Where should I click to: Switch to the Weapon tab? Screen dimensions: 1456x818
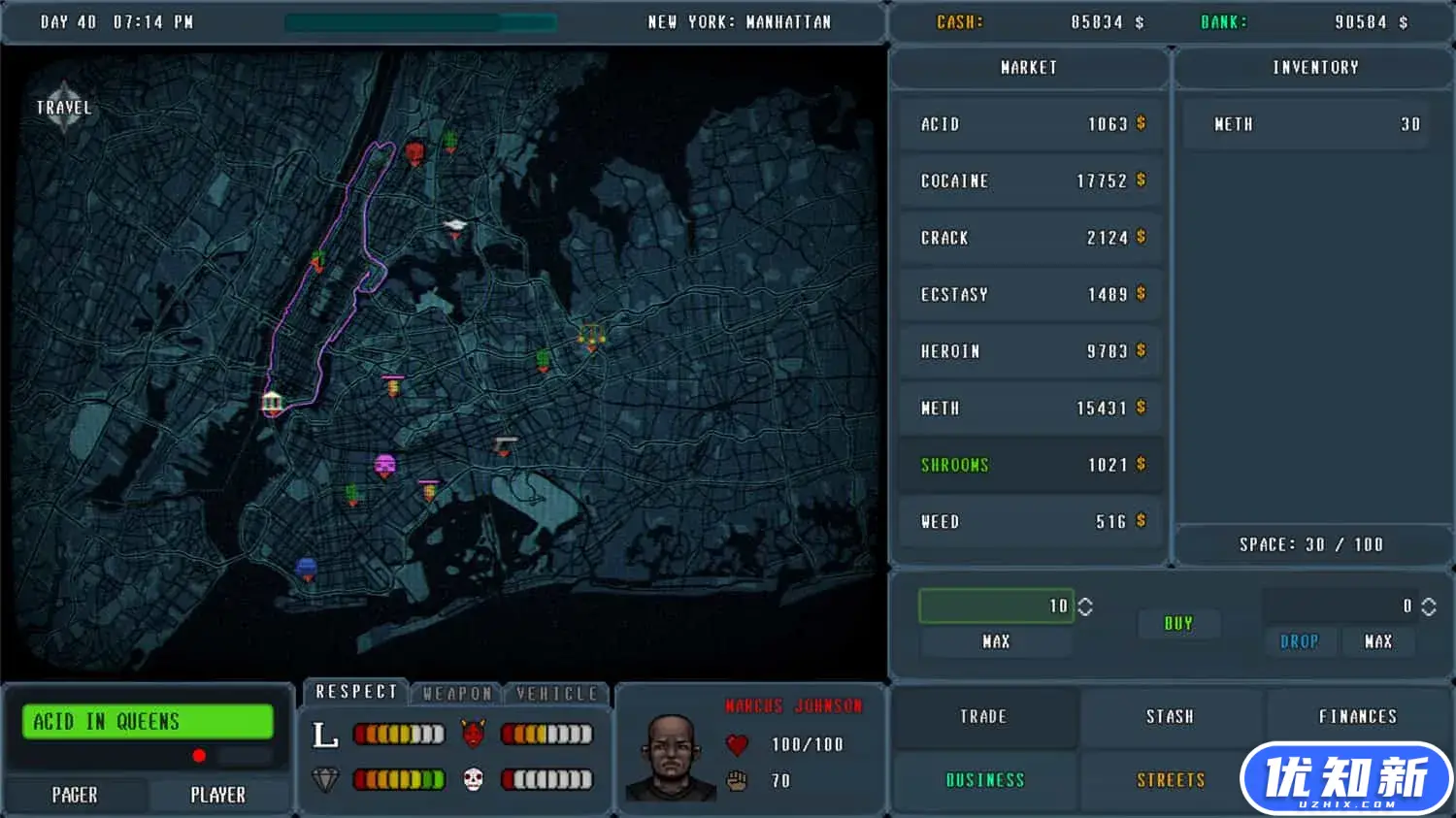tap(457, 693)
